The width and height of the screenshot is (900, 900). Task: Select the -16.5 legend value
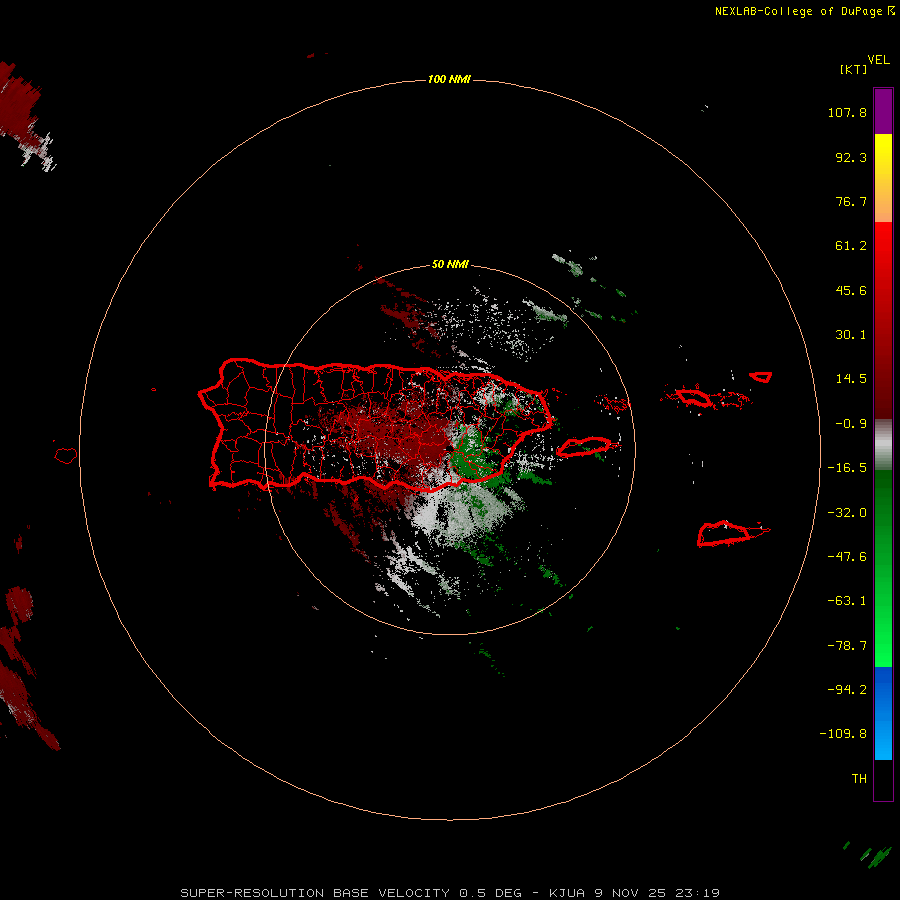tap(847, 468)
